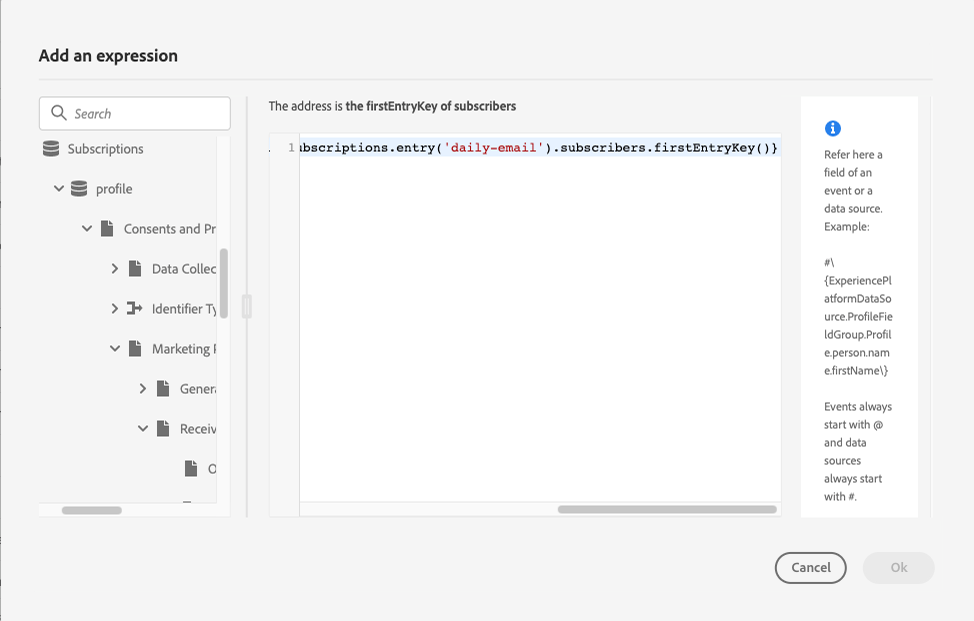Expand the General node
Image resolution: width=974 pixels, height=621 pixels.
coord(142,388)
